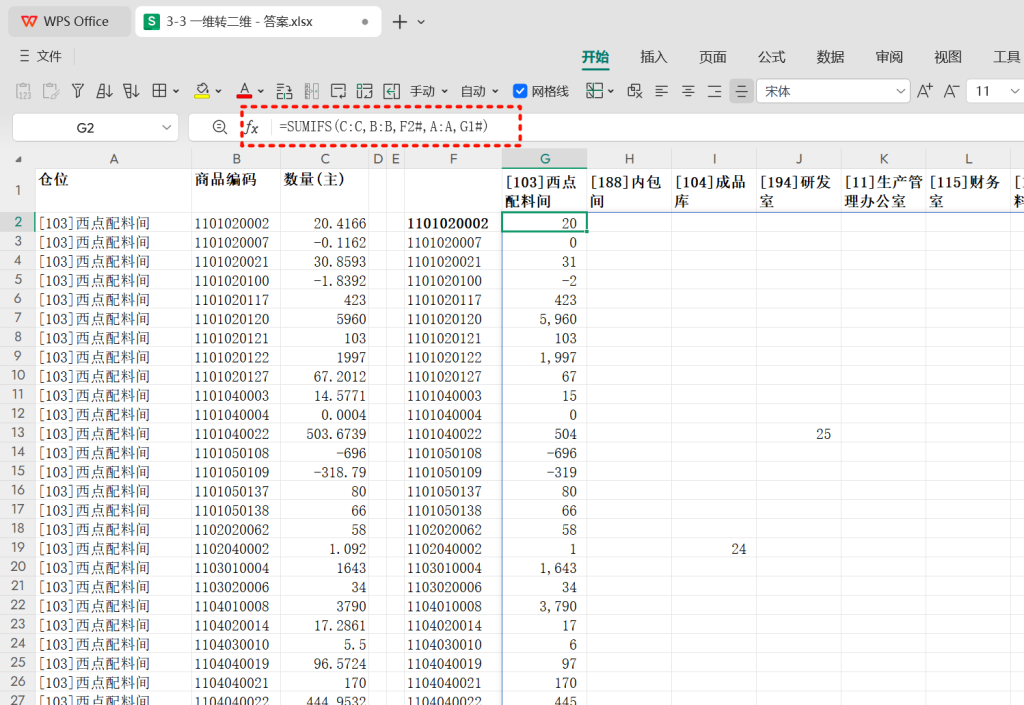
Task: Apply the yellow fill color bucket
Action: point(202,91)
